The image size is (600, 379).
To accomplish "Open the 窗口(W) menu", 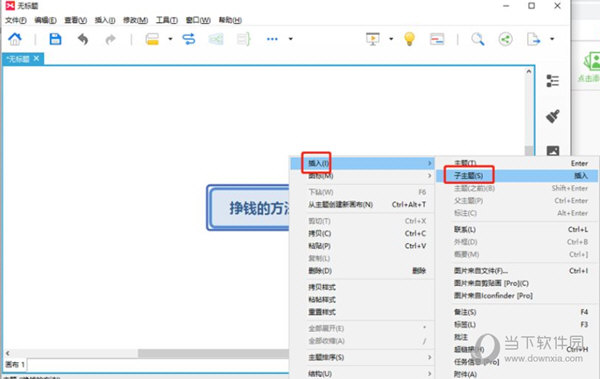I will tap(198, 20).
